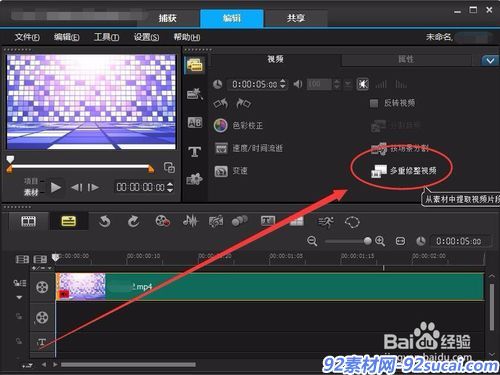Screen dimensions: 500x375
Task: Select the mp4 clip thumbnail on timeline
Action: click(81, 287)
